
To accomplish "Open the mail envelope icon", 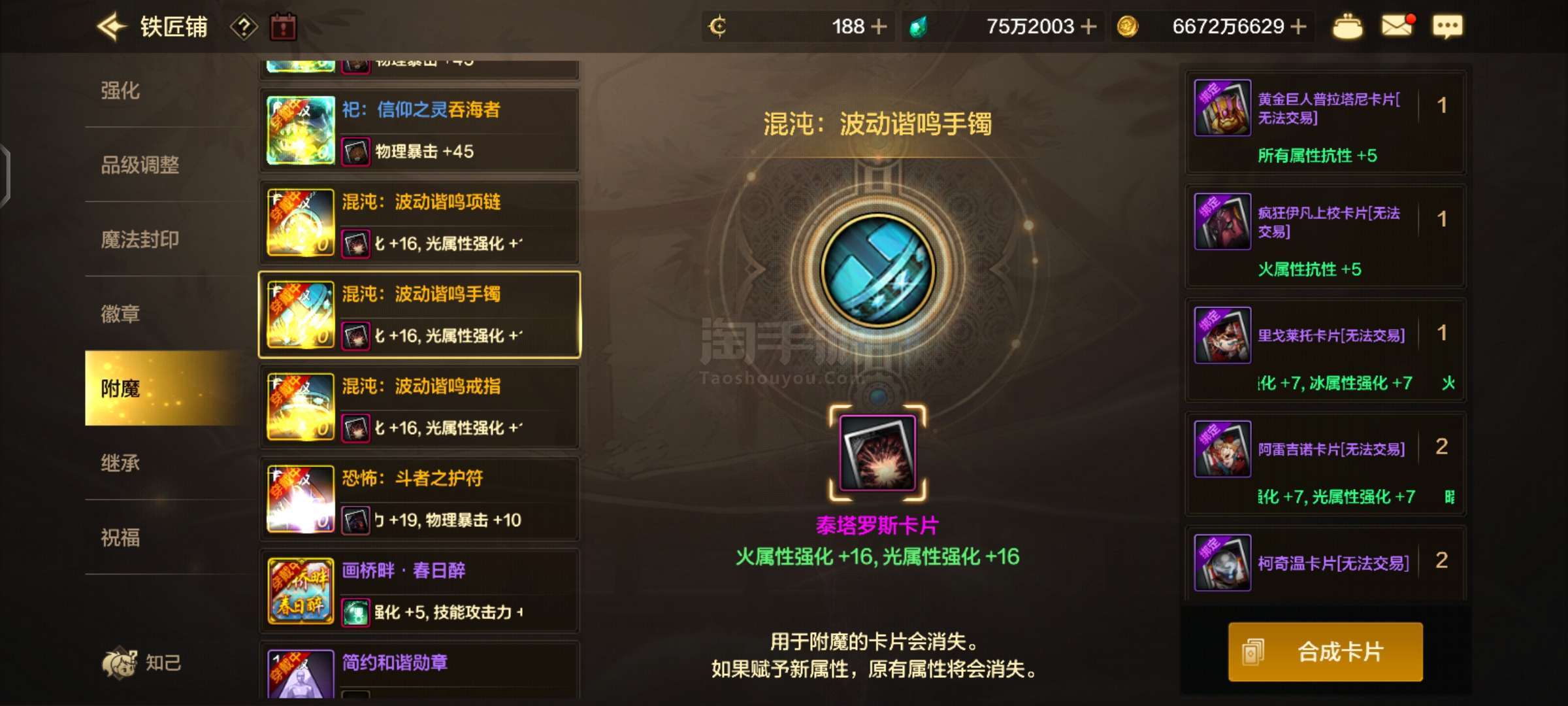I will coord(1397,26).
